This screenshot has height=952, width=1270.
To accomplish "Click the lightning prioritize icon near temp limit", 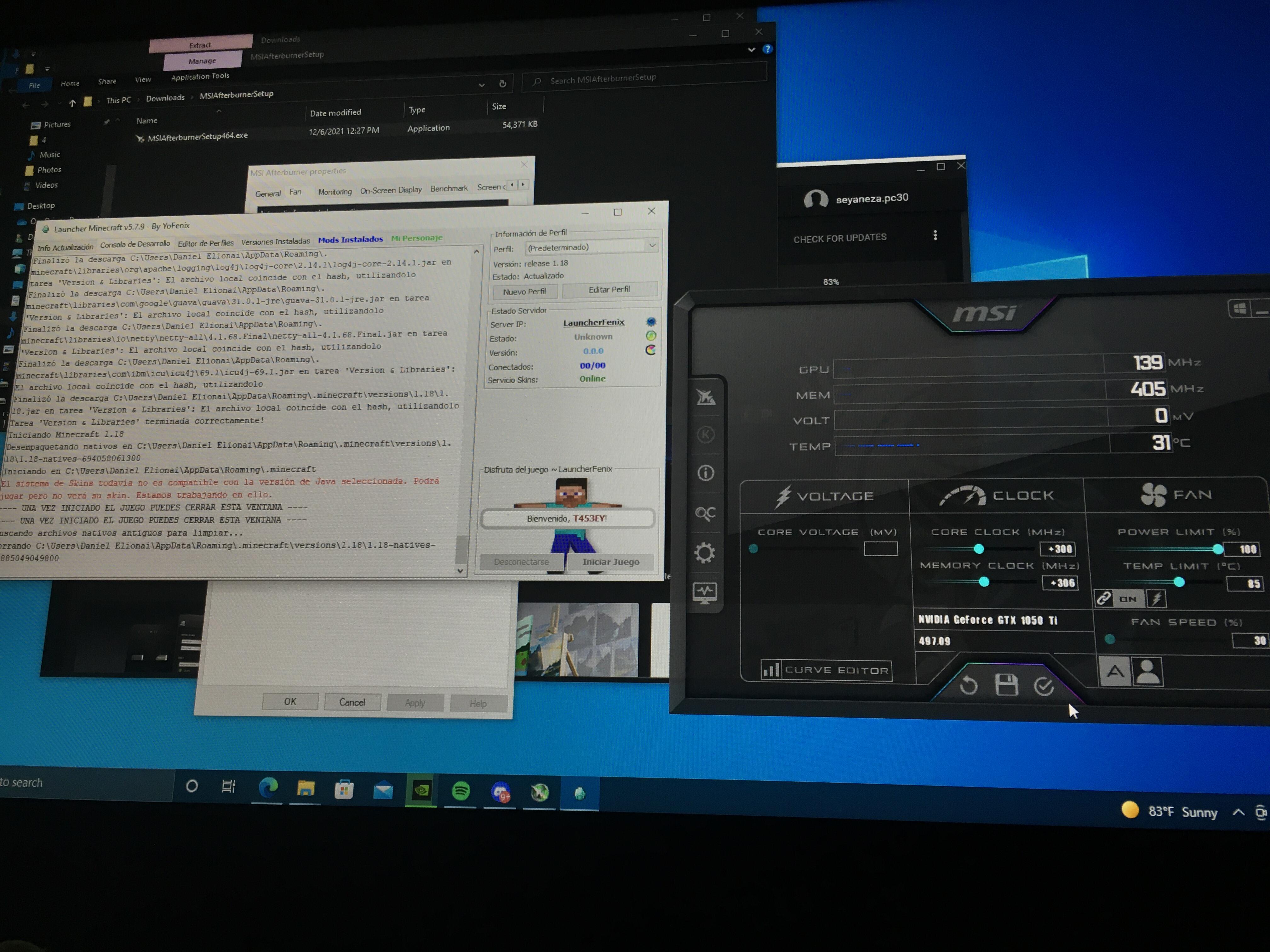I will pos(1157,599).
